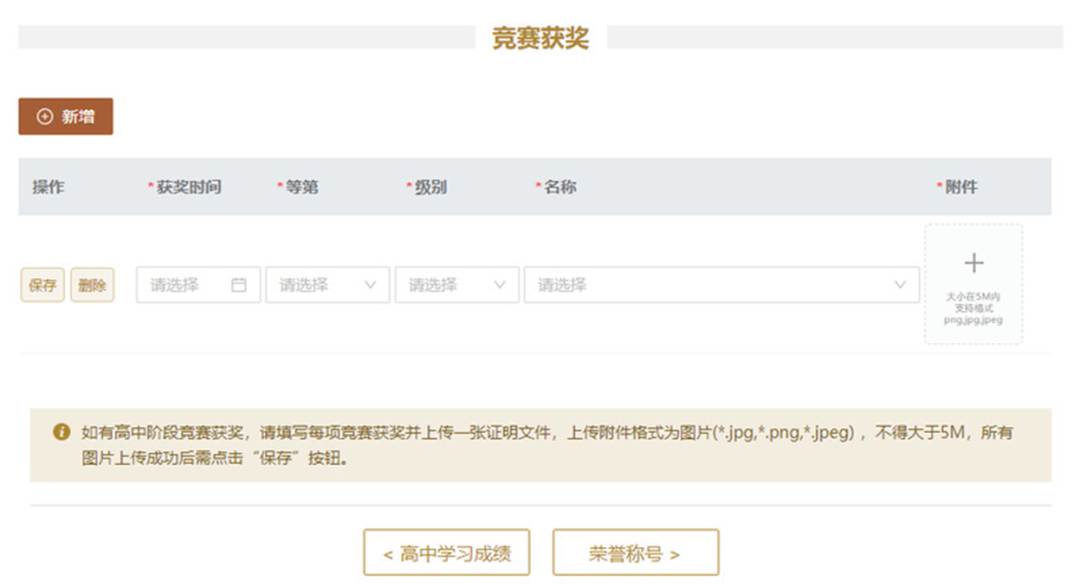The width and height of the screenshot is (1080, 588).
Task: Click the 保存 button to save the row
Action: 41,284
